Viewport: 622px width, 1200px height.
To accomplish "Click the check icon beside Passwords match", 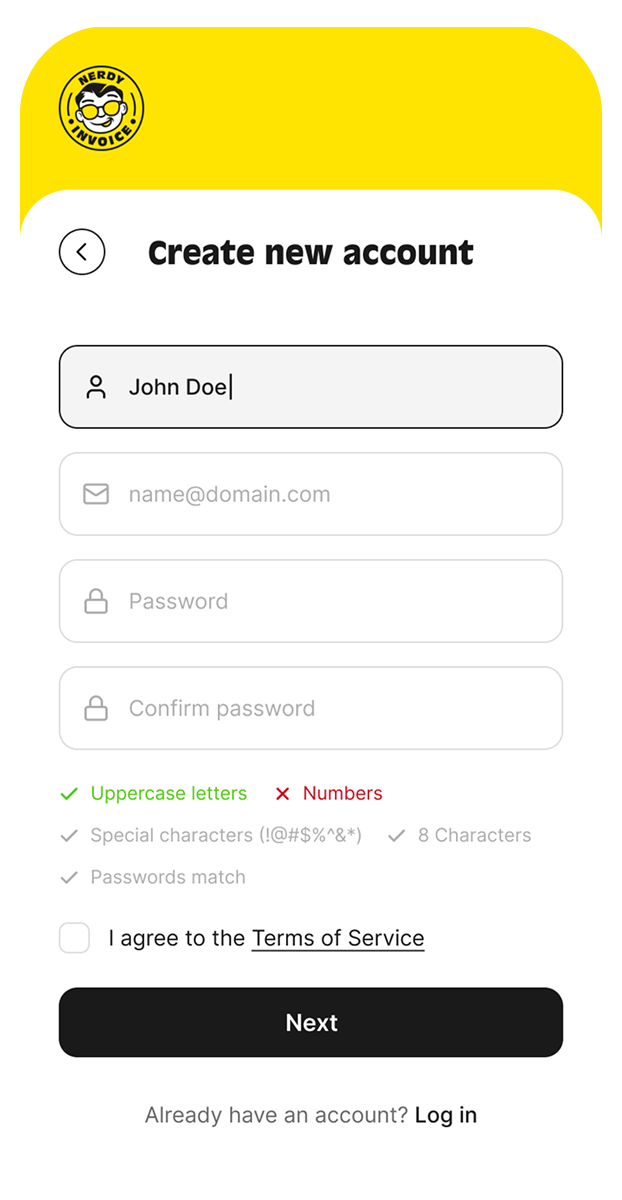I will [69, 878].
